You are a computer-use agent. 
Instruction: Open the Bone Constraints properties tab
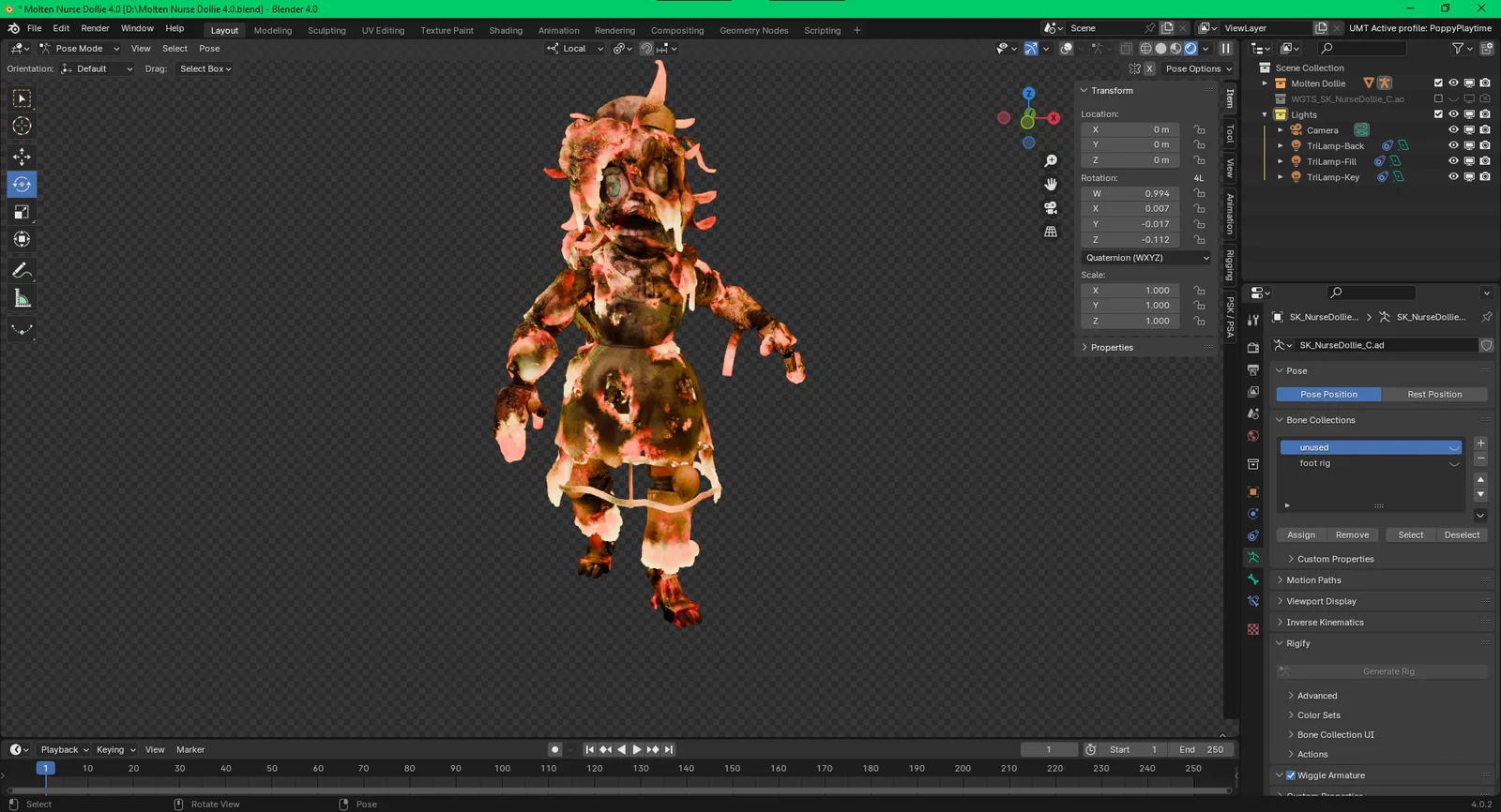point(1253,601)
